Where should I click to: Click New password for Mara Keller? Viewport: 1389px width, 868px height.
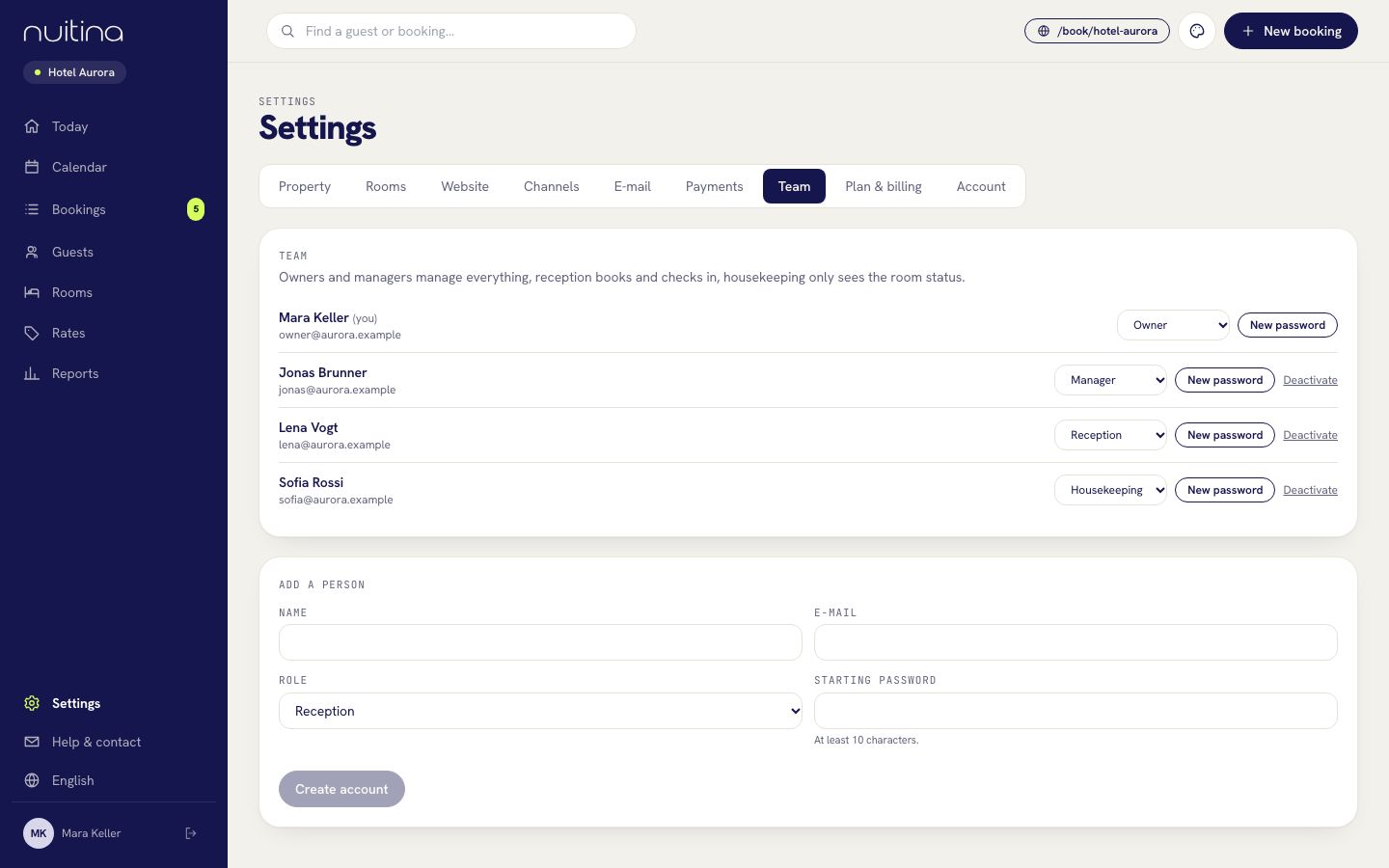(1288, 325)
